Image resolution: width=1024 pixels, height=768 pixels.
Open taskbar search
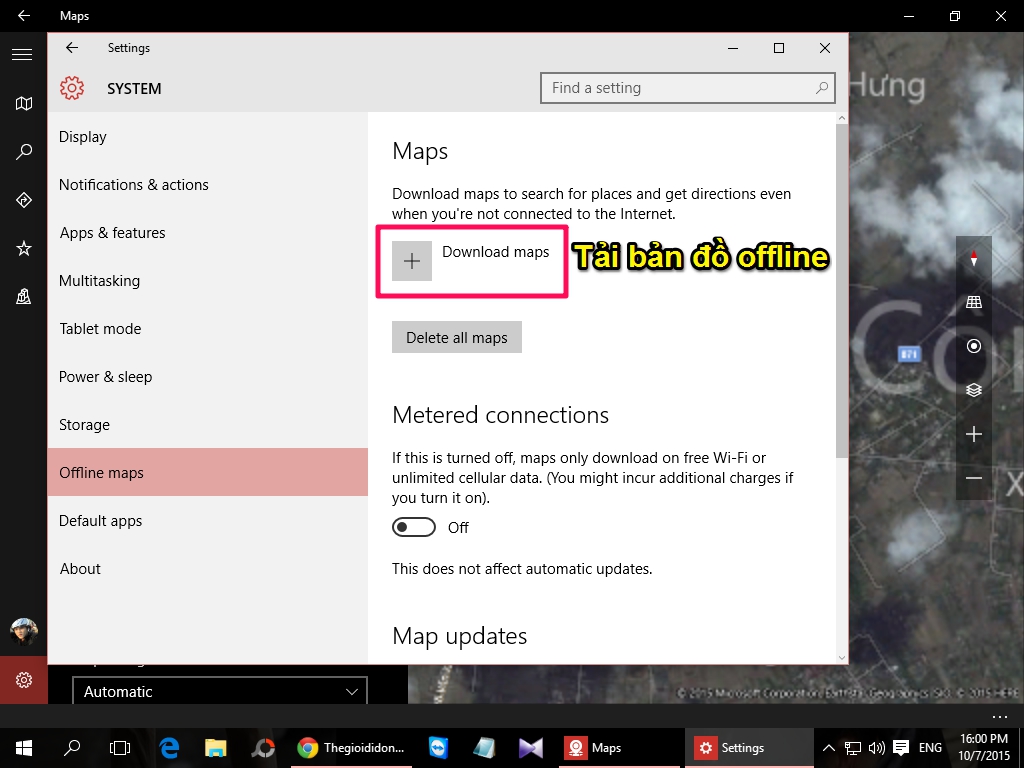pos(72,748)
